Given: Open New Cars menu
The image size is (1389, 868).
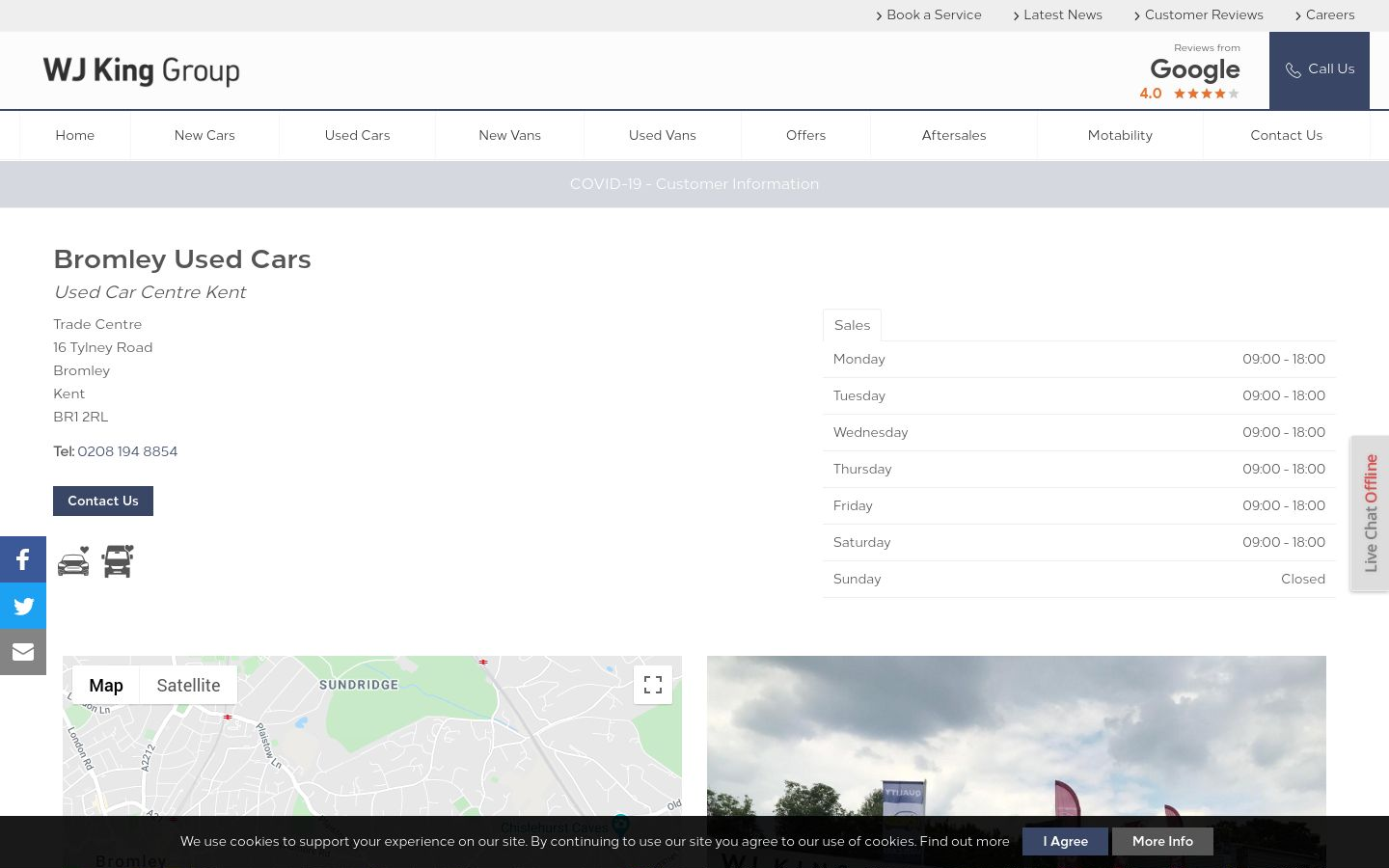Looking at the screenshot, I should coord(204,135).
